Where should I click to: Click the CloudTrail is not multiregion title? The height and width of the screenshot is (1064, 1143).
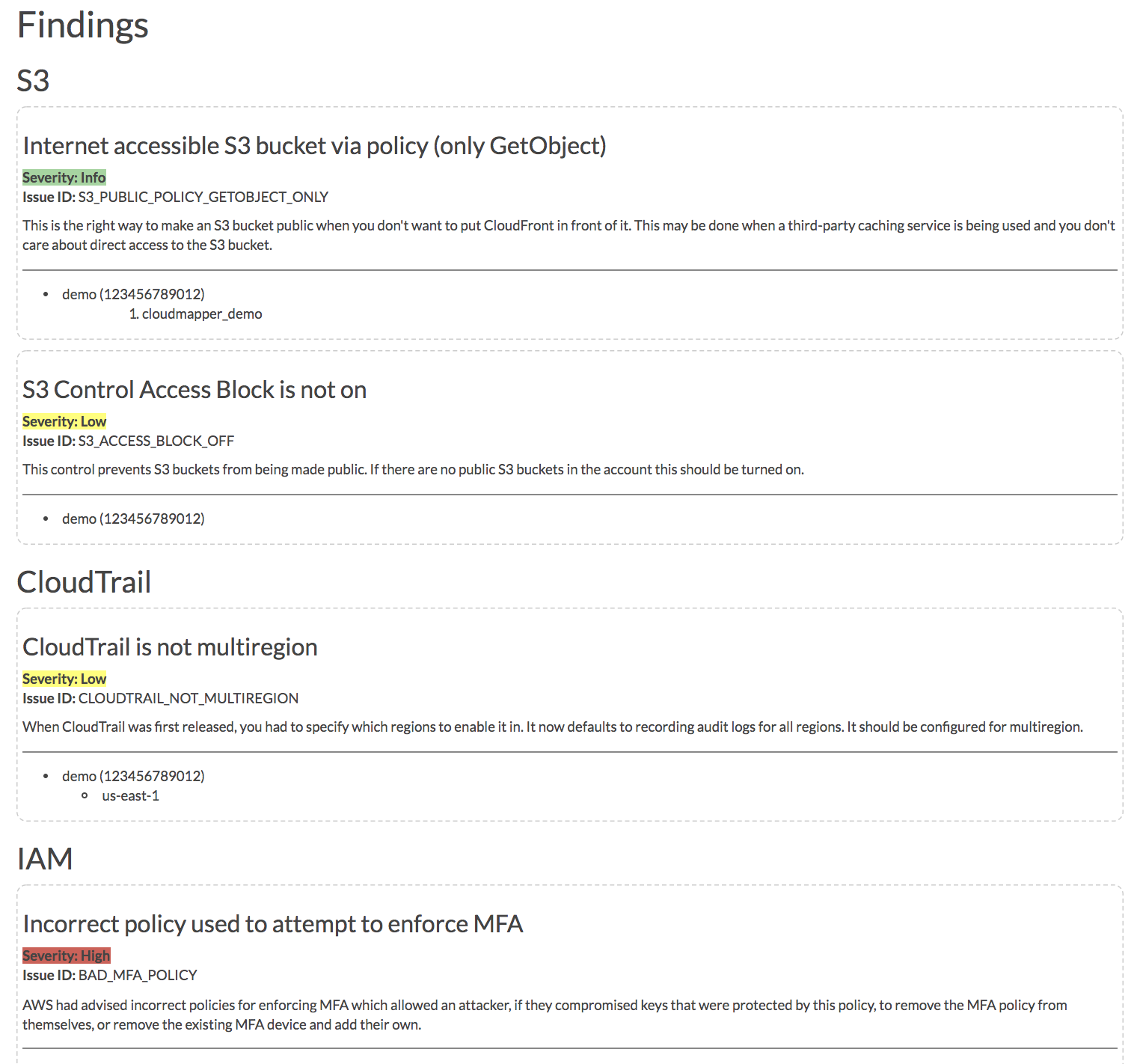coord(171,647)
